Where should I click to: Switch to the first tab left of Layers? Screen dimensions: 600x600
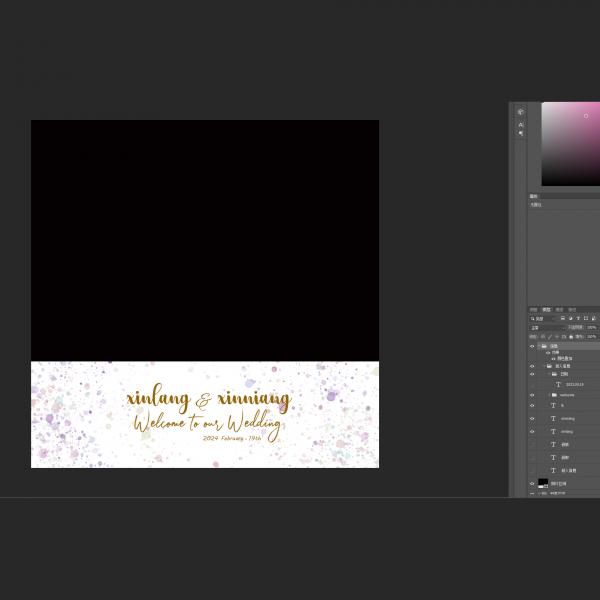point(534,309)
